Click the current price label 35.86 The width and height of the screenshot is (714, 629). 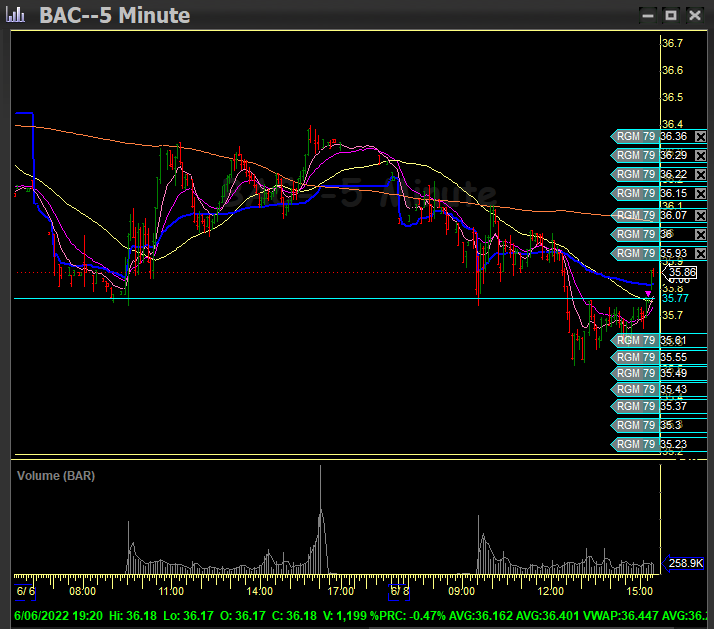(x=682, y=272)
